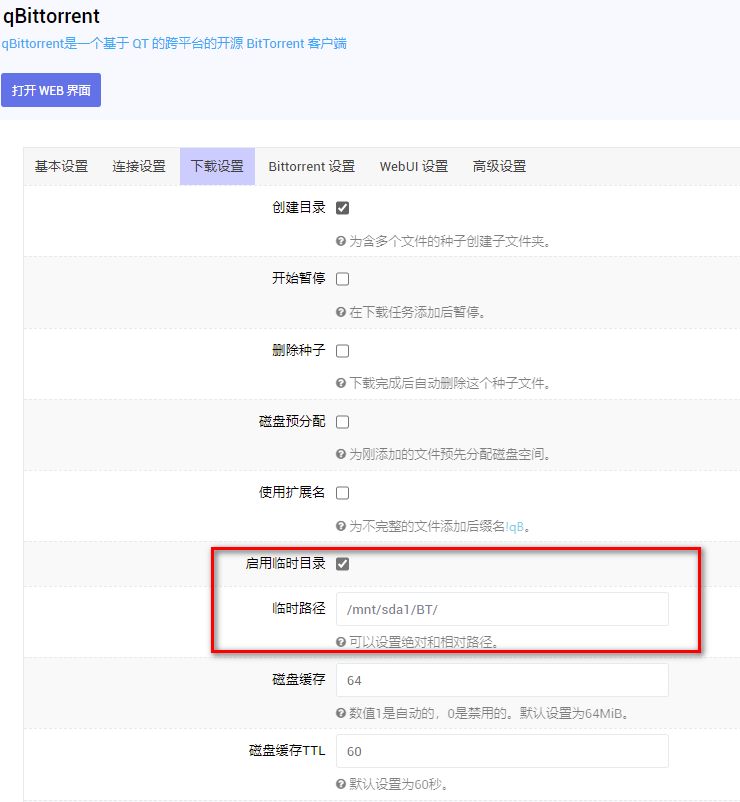
Task: Click help icon beside 为刚添加的文件预先分配磁盘空间
Action: (x=341, y=454)
